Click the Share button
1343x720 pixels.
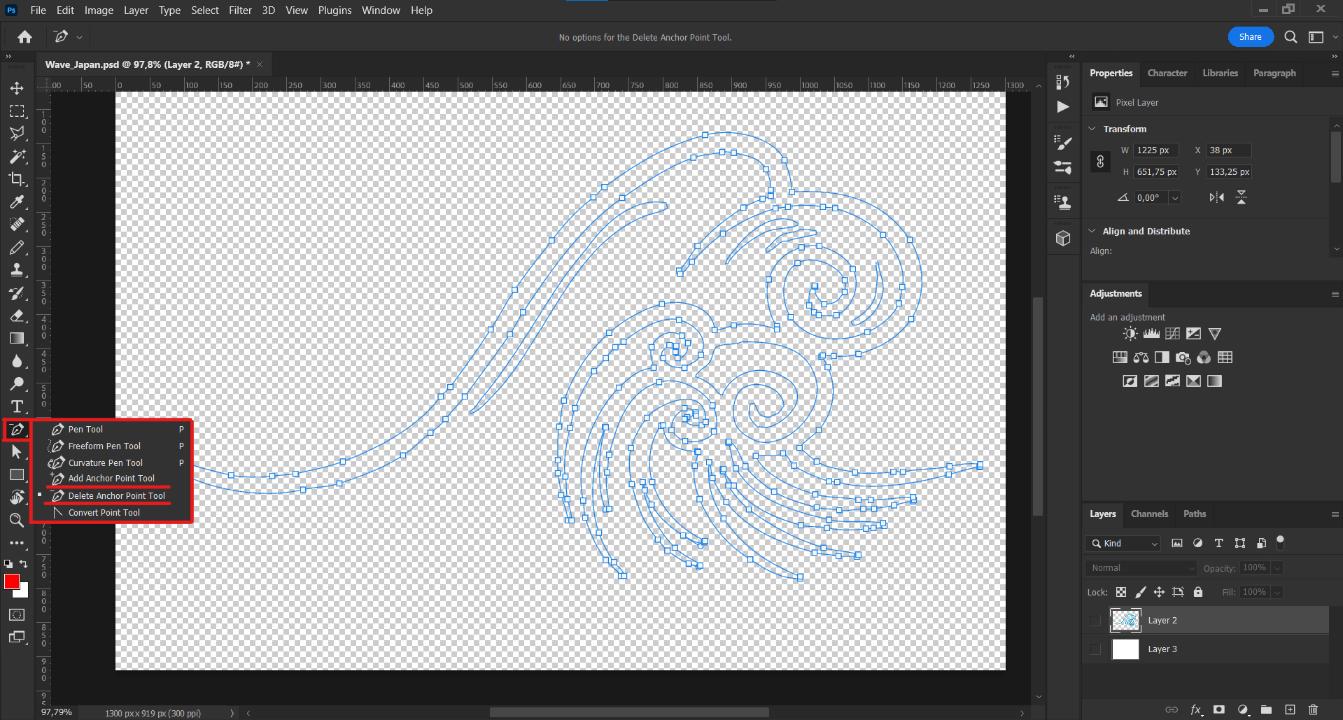coord(1250,37)
